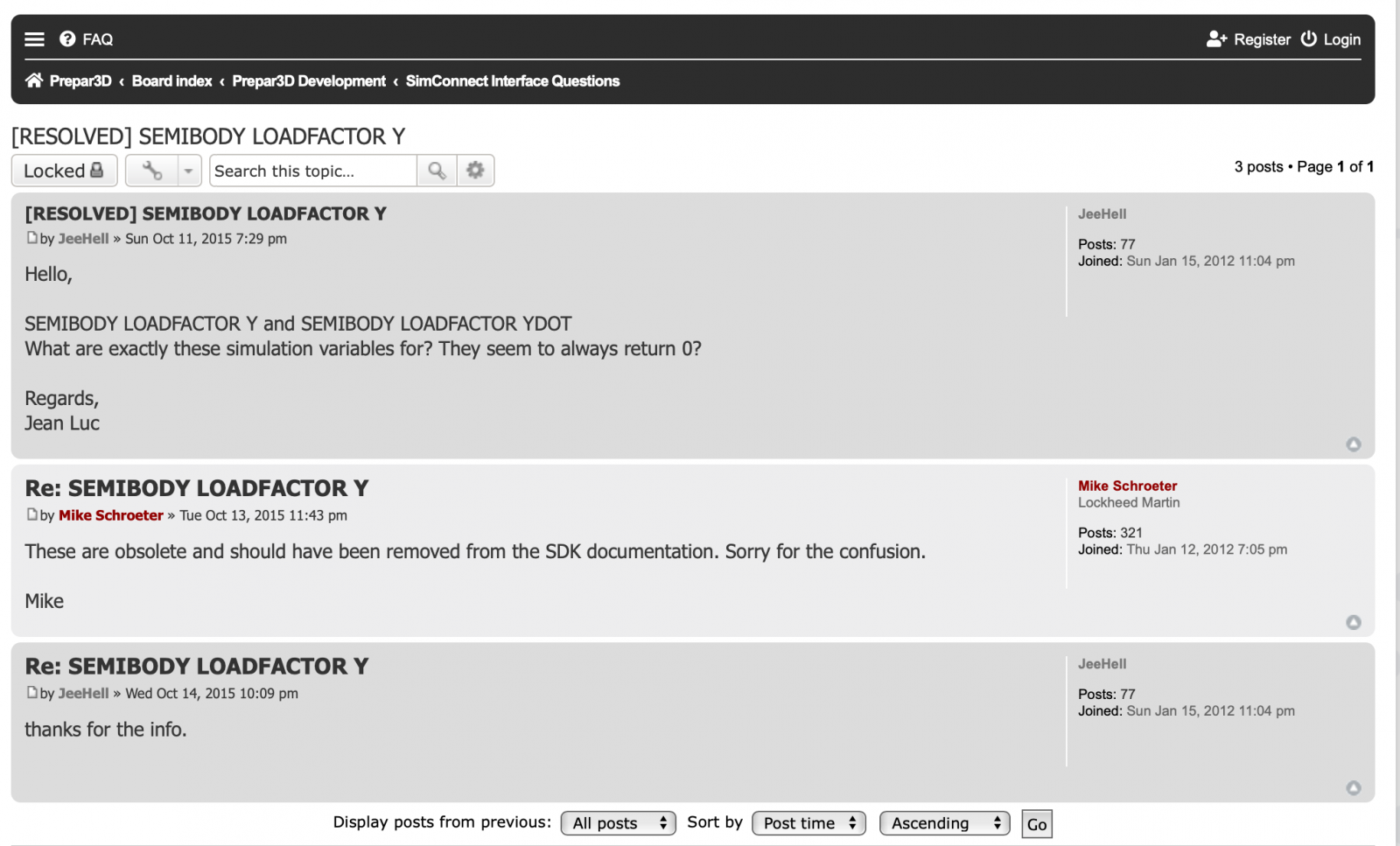Open SimConnect Interface Questions breadcrumb
This screenshot has width=1400, height=846.
click(x=513, y=80)
